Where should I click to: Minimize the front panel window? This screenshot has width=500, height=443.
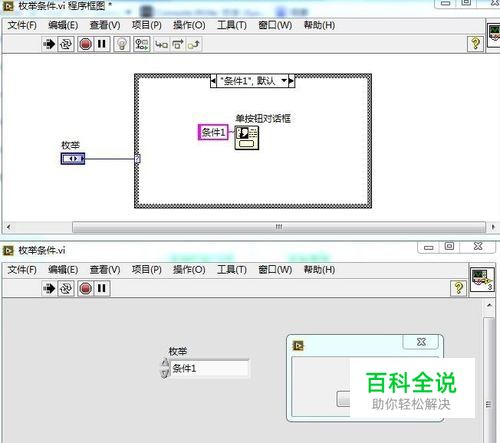click(x=429, y=247)
